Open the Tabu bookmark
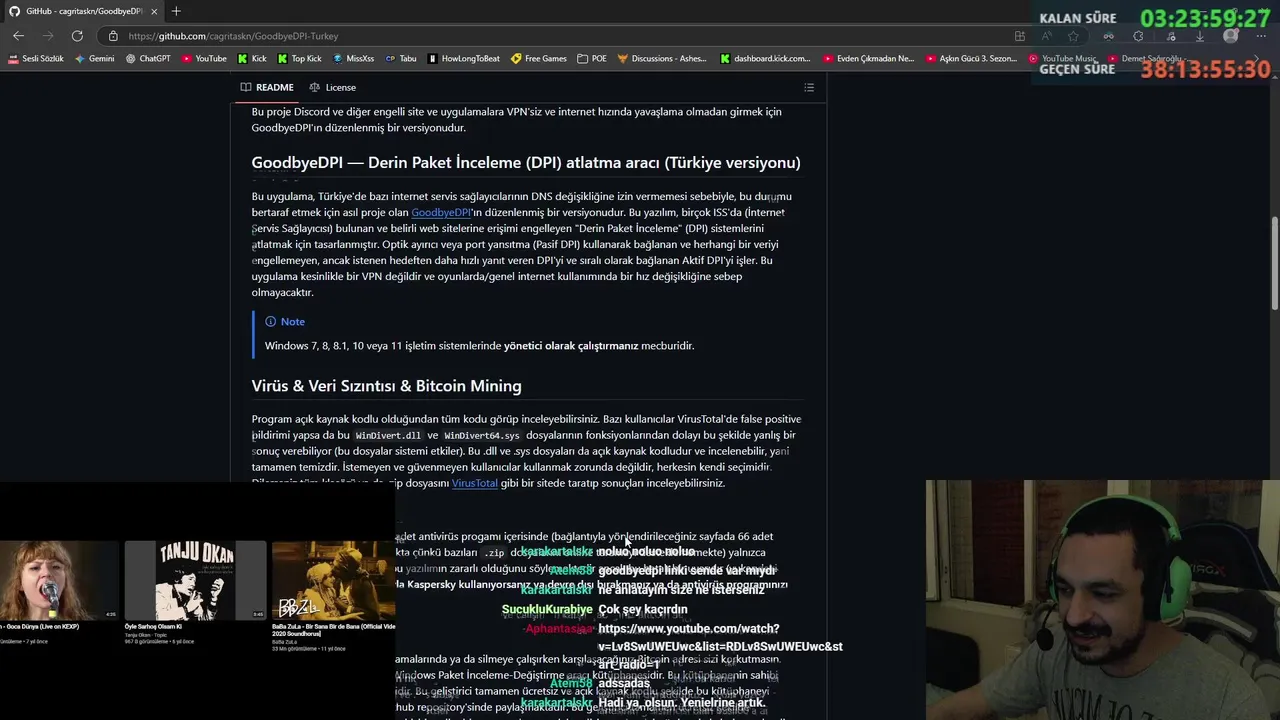The height and width of the screenshot is (720, 1280). [x=401, y=58]
